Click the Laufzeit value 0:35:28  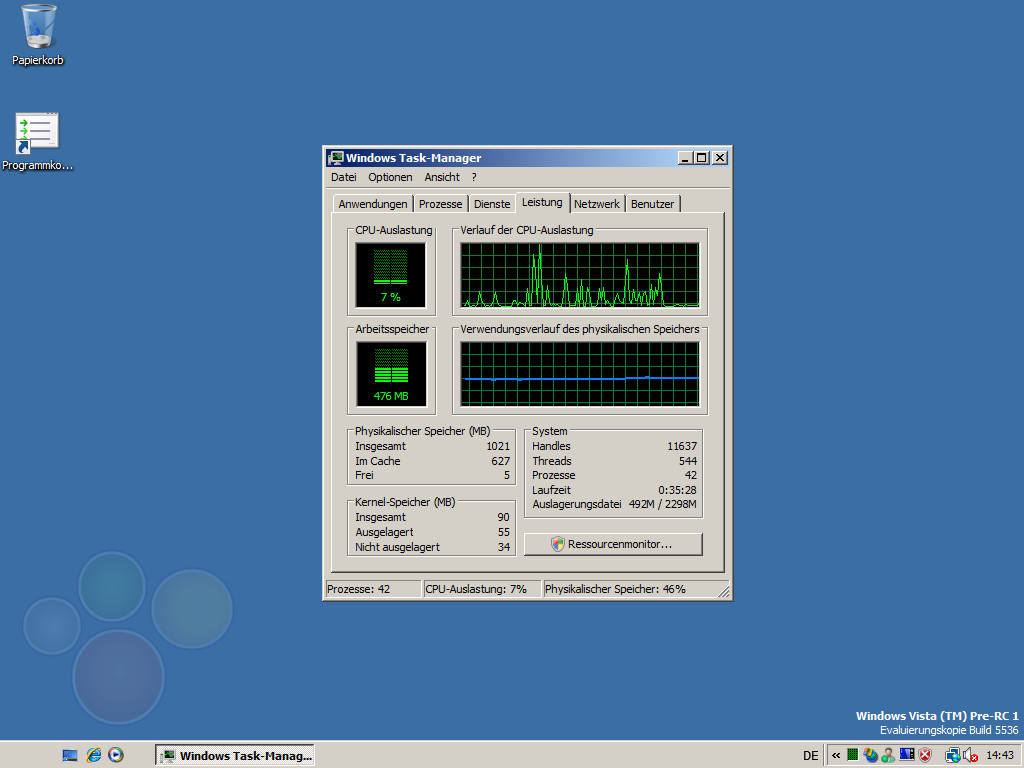pyautogui.click(x=677, y=490)
